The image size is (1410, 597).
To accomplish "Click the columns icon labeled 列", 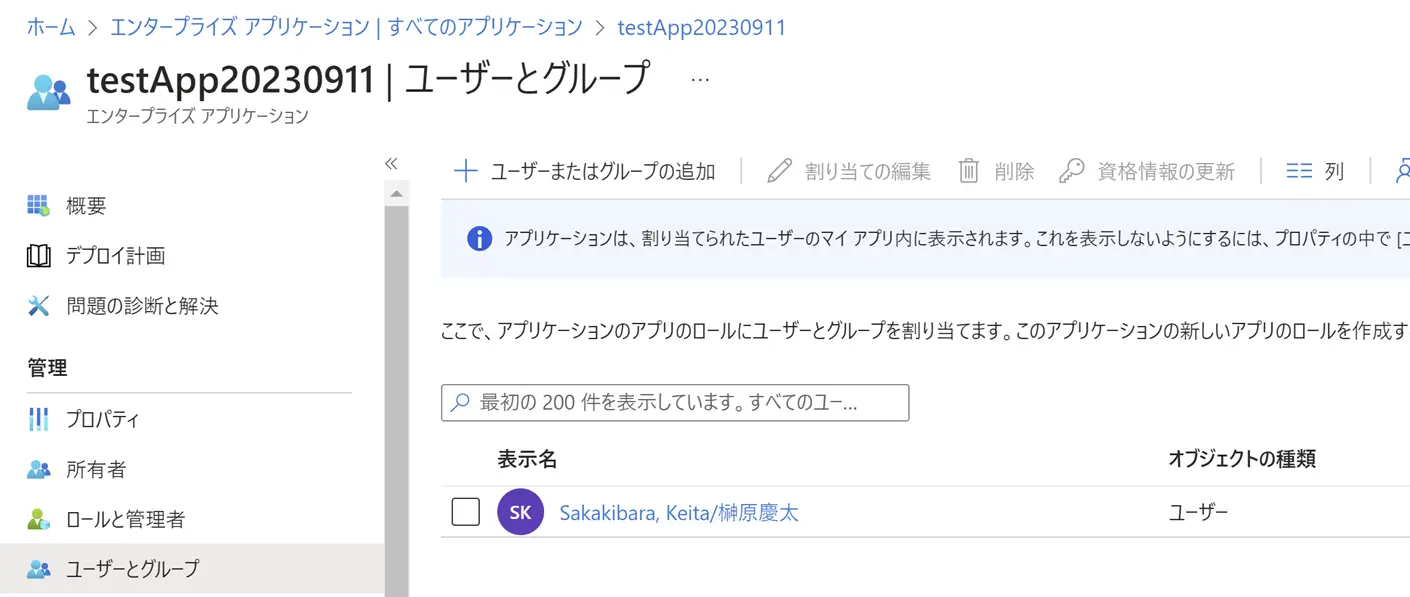I will [x=1299, y=171].
